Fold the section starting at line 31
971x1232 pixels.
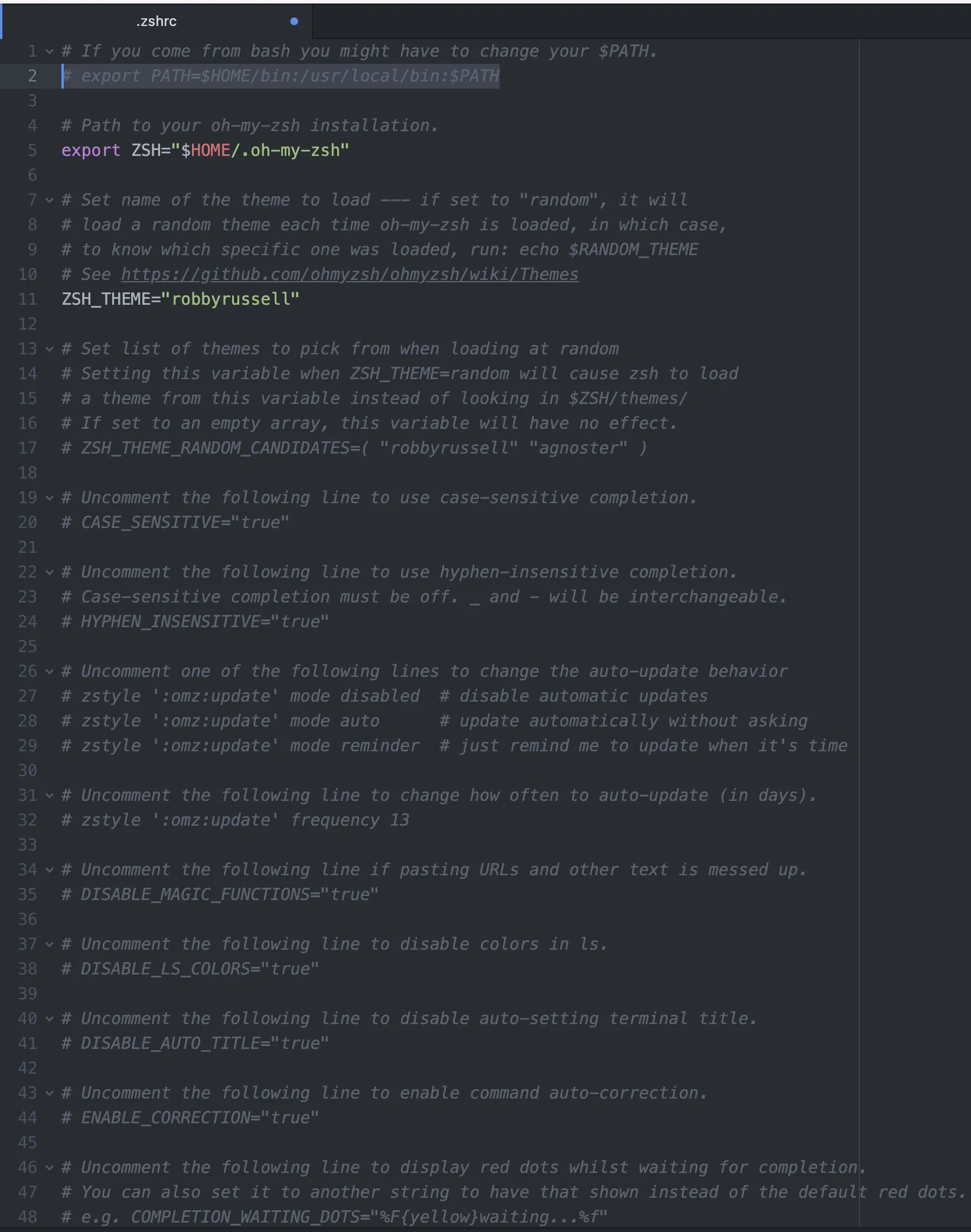[x=50, y=796]
